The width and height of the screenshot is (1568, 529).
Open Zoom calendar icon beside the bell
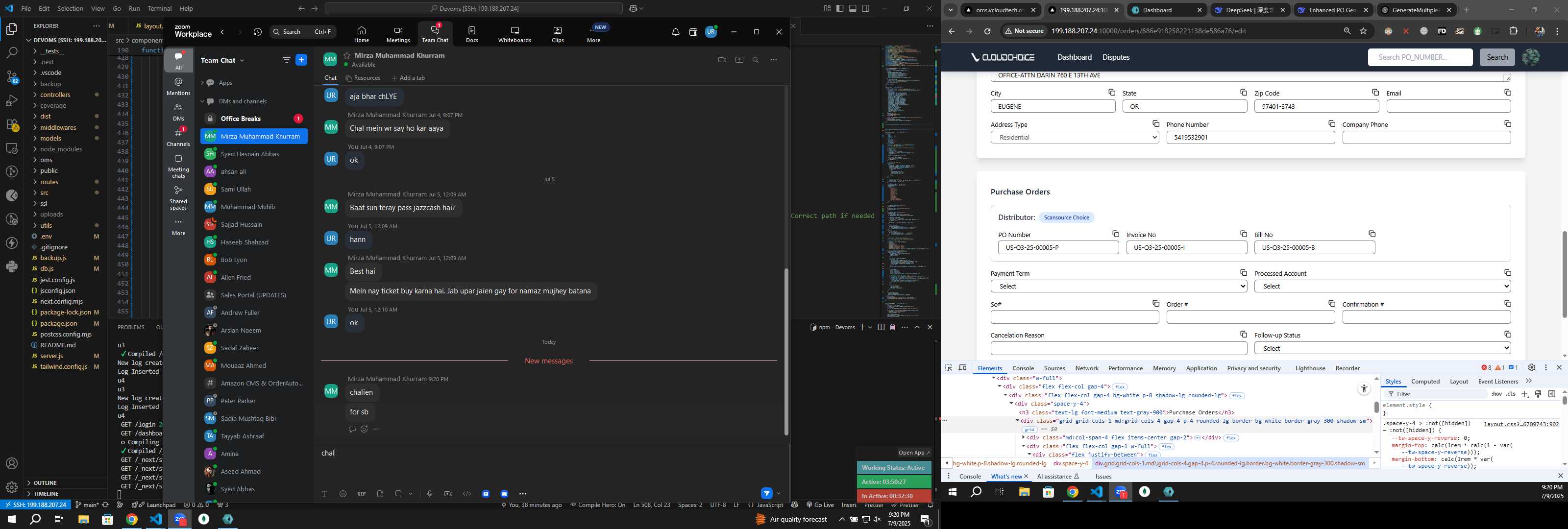693,32
